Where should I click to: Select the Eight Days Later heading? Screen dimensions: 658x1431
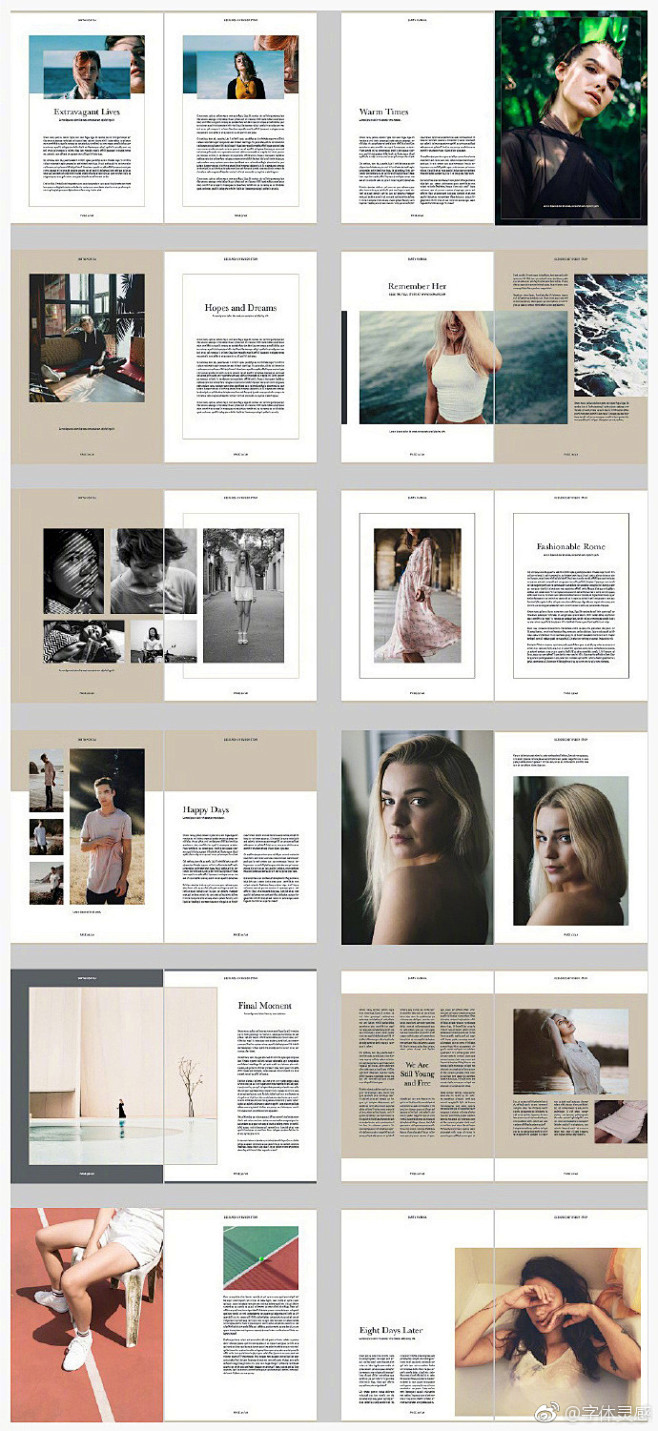(392, 1331)
